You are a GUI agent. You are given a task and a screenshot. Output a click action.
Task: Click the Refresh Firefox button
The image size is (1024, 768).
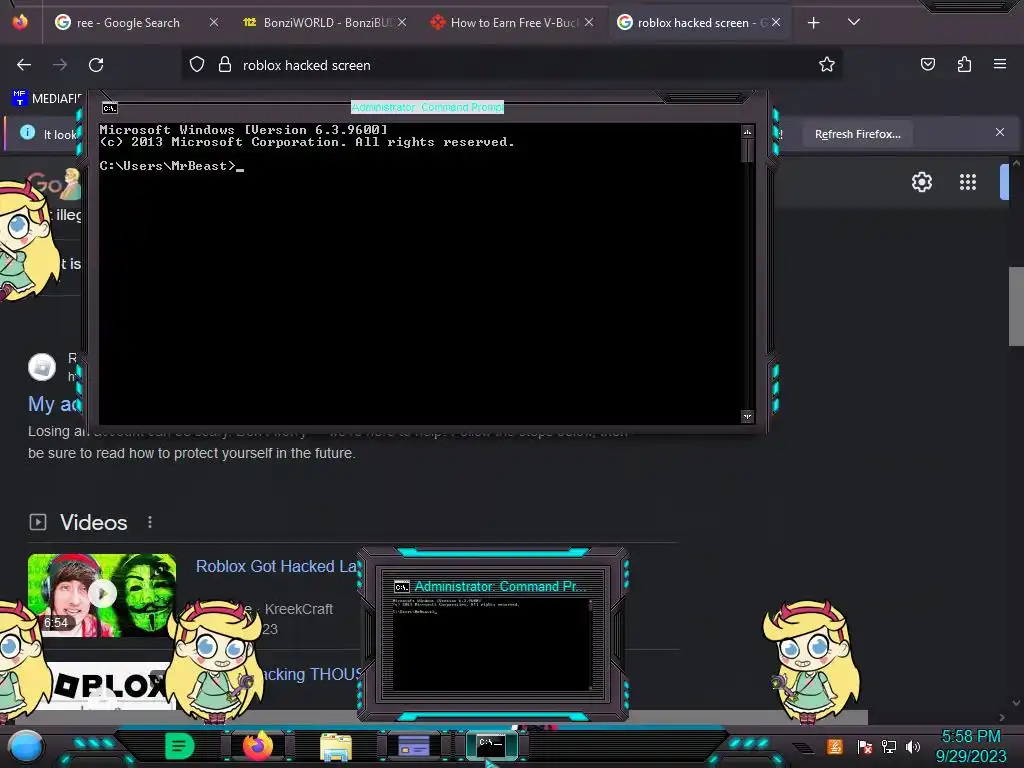point(857,134)
